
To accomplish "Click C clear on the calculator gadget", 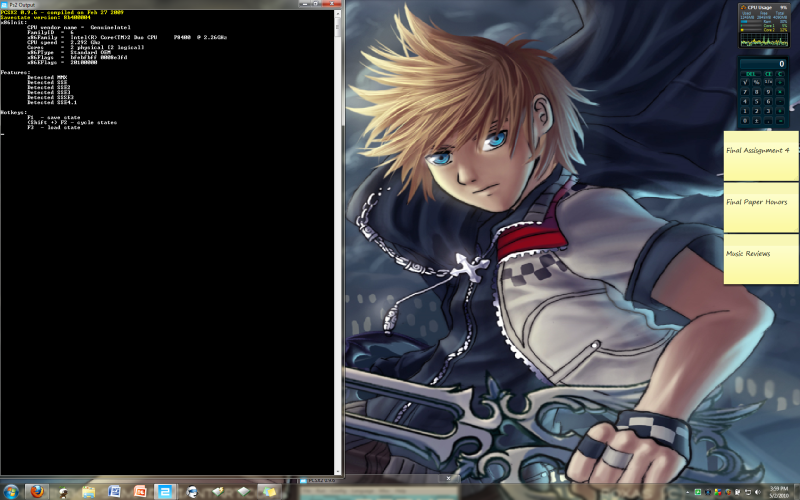I will (x=780, y=74).
